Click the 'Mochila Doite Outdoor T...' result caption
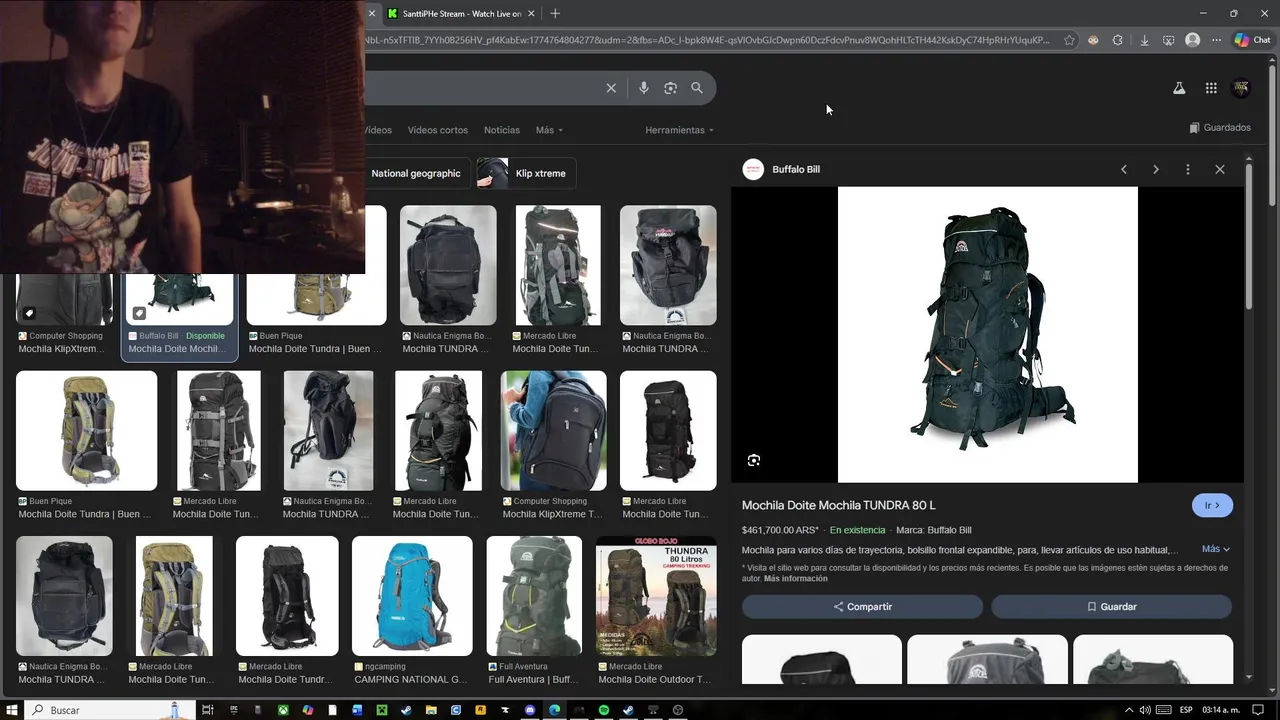1280x720 pixels. [x=655, y=679]
